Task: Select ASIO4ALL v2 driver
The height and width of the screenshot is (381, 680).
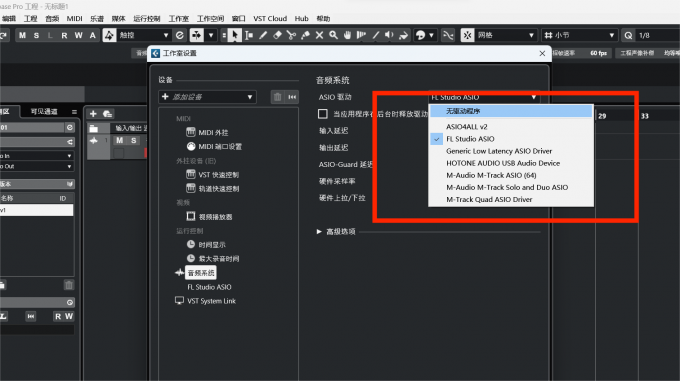Action: point(511,127)
